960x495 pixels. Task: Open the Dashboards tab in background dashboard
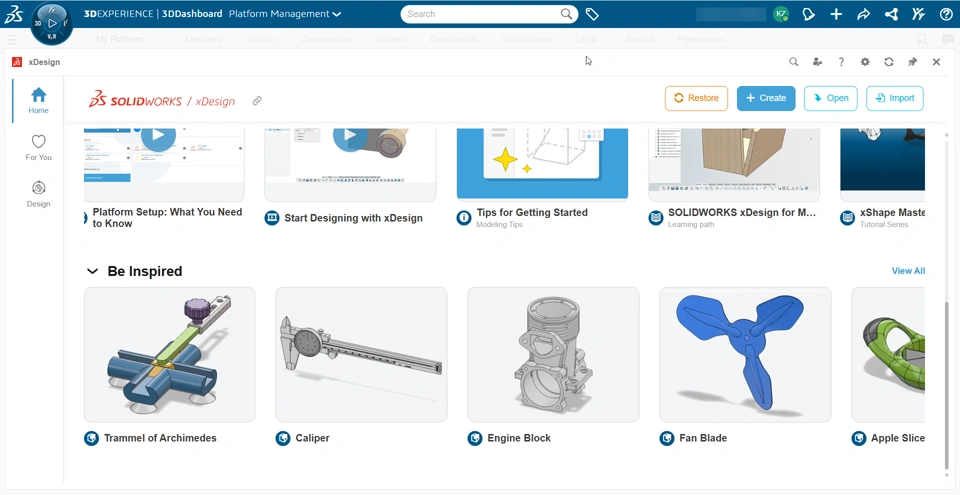[454, 39]
